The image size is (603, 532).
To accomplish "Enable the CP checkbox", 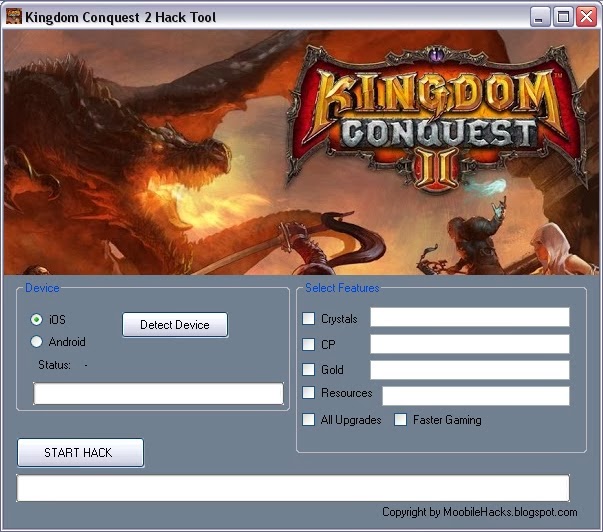I will click(308, 344).
